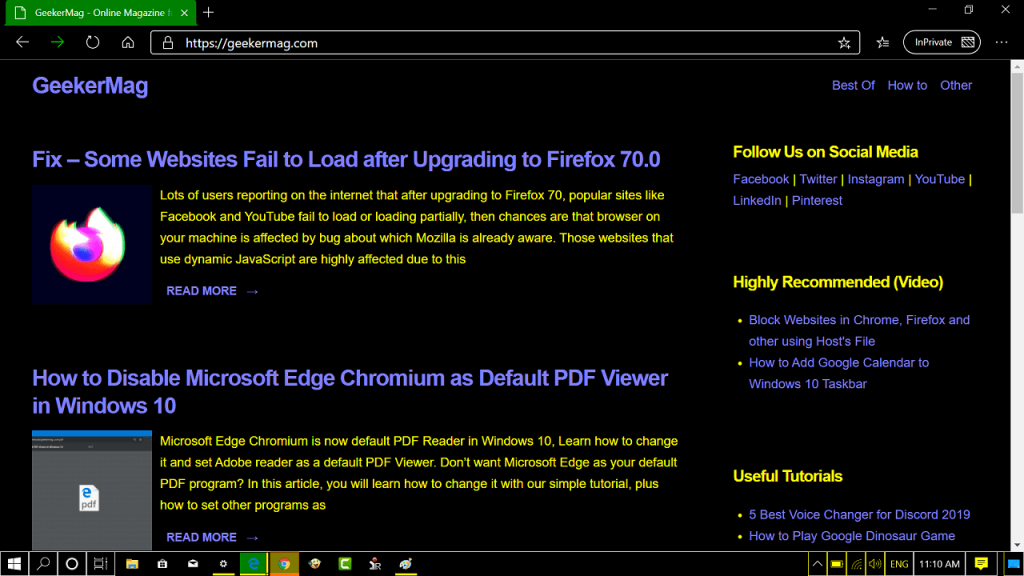The image size is (1024, 576).
Task: Open Block Websites using Host's File video link
Action: click(x=859, y=330)
